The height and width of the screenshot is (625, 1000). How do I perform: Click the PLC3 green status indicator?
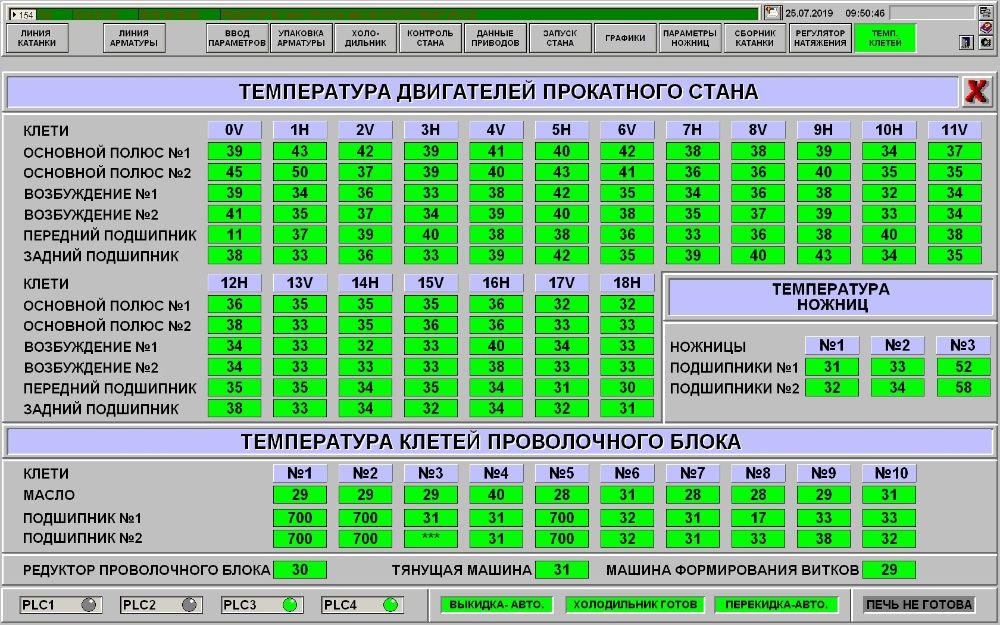pyautogui.click(x=290, y=604)
